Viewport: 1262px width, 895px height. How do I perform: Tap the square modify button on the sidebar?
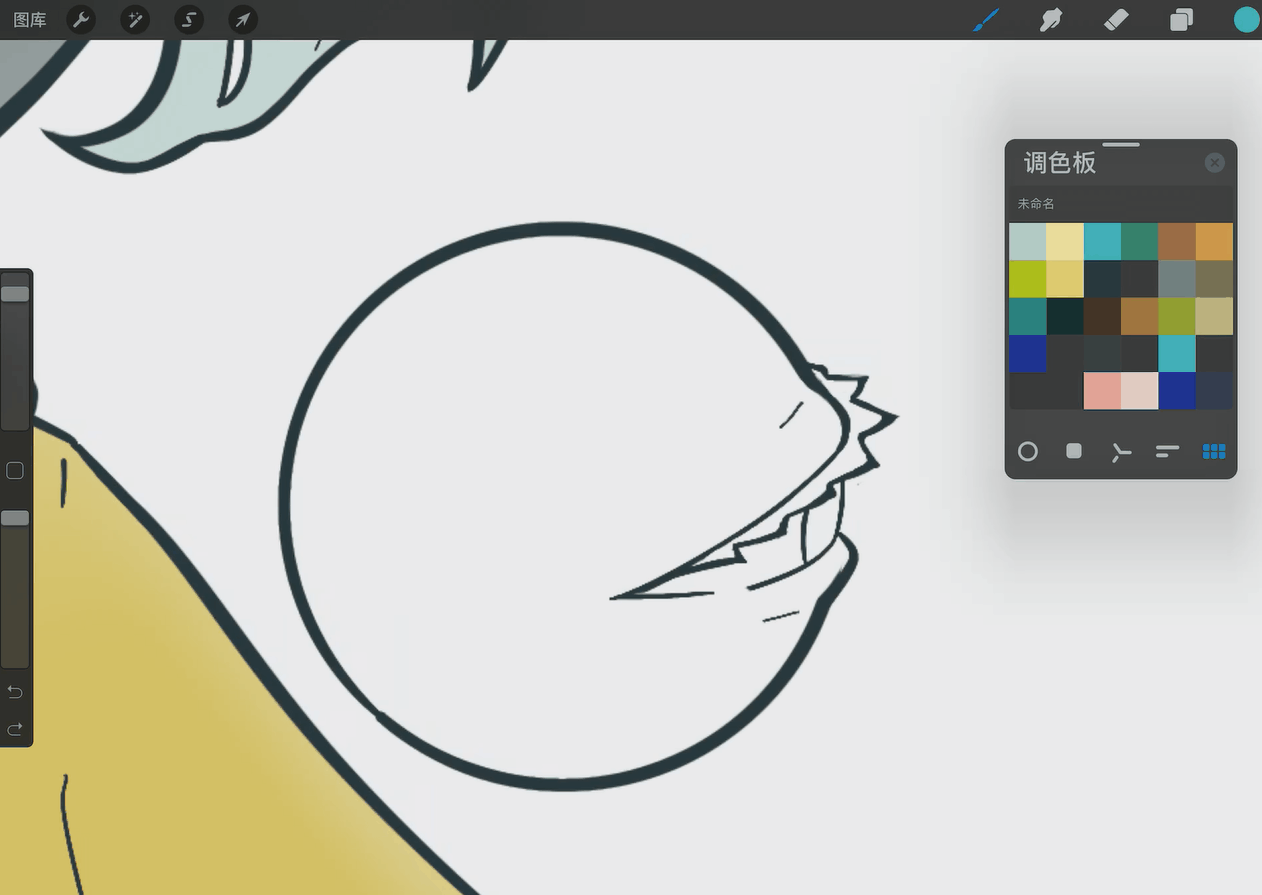pos(15,470)
